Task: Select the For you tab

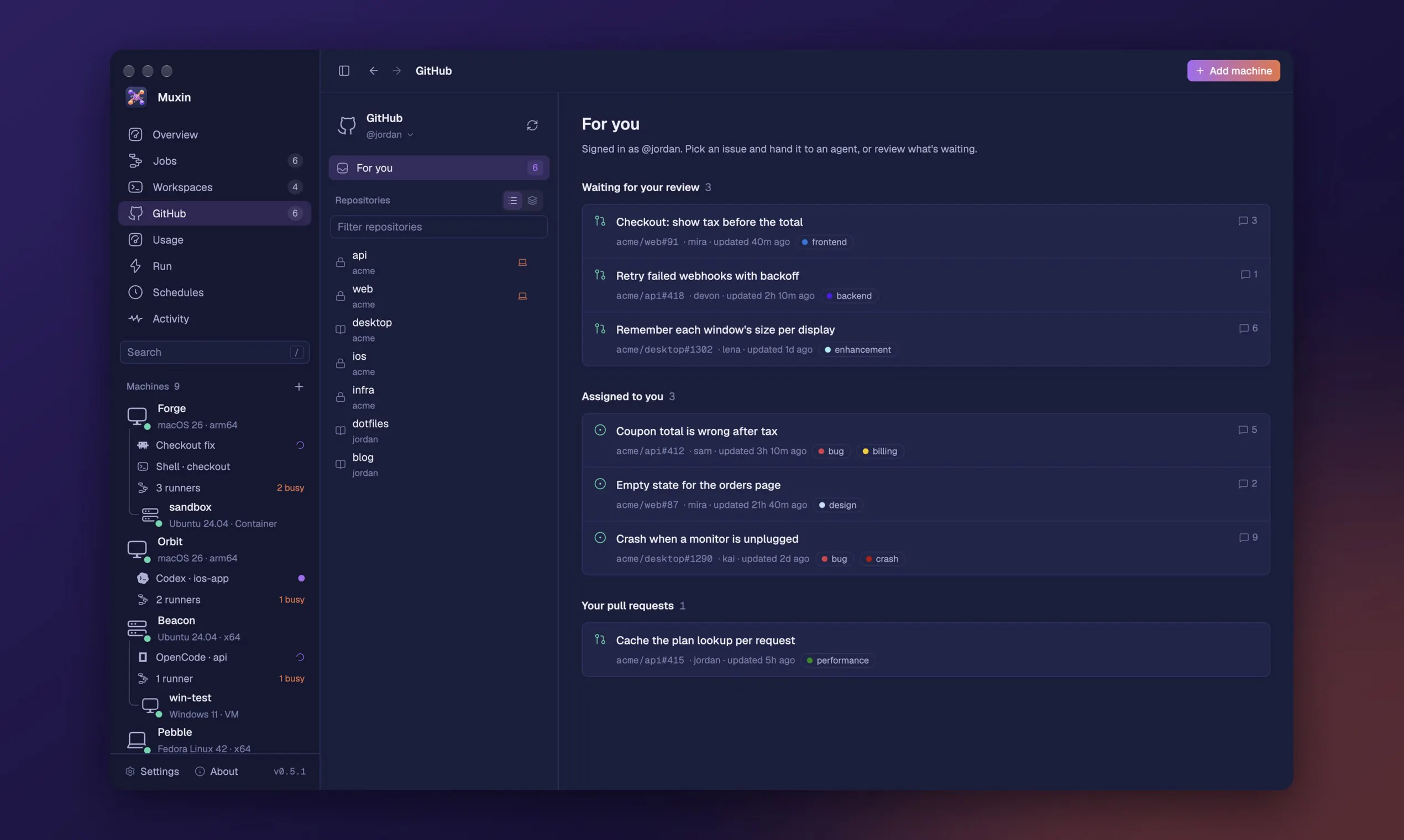Action: [x=439, y=167]
